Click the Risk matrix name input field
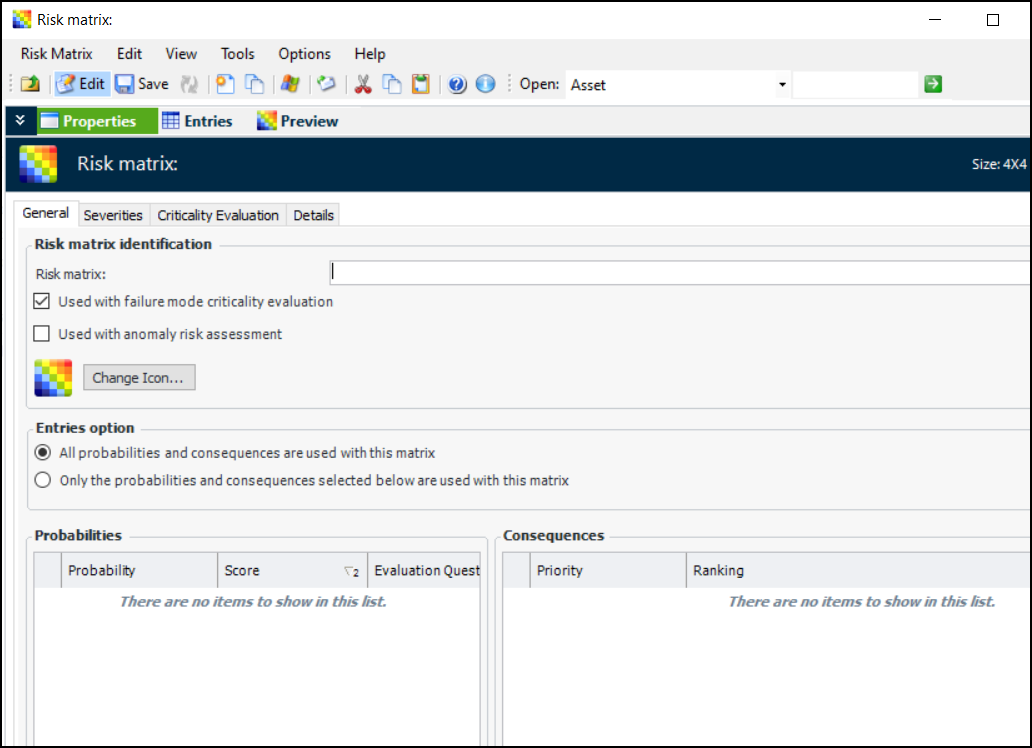This screenshot has width=1032, height=748. (680, 273)
